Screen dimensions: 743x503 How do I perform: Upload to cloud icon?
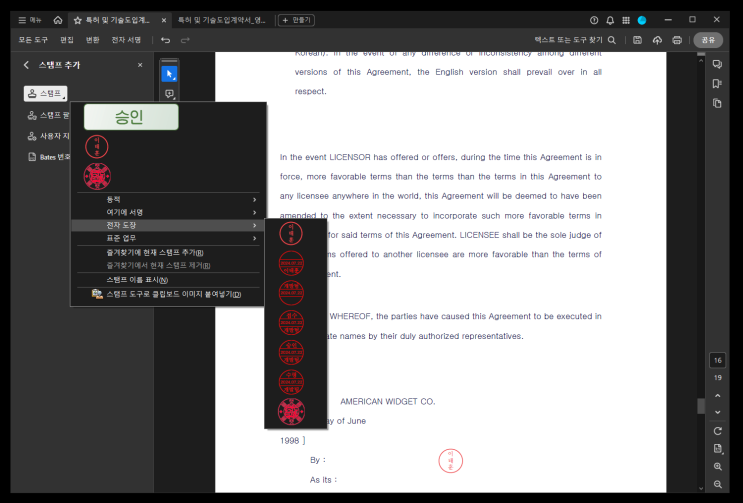pos(657,40)
